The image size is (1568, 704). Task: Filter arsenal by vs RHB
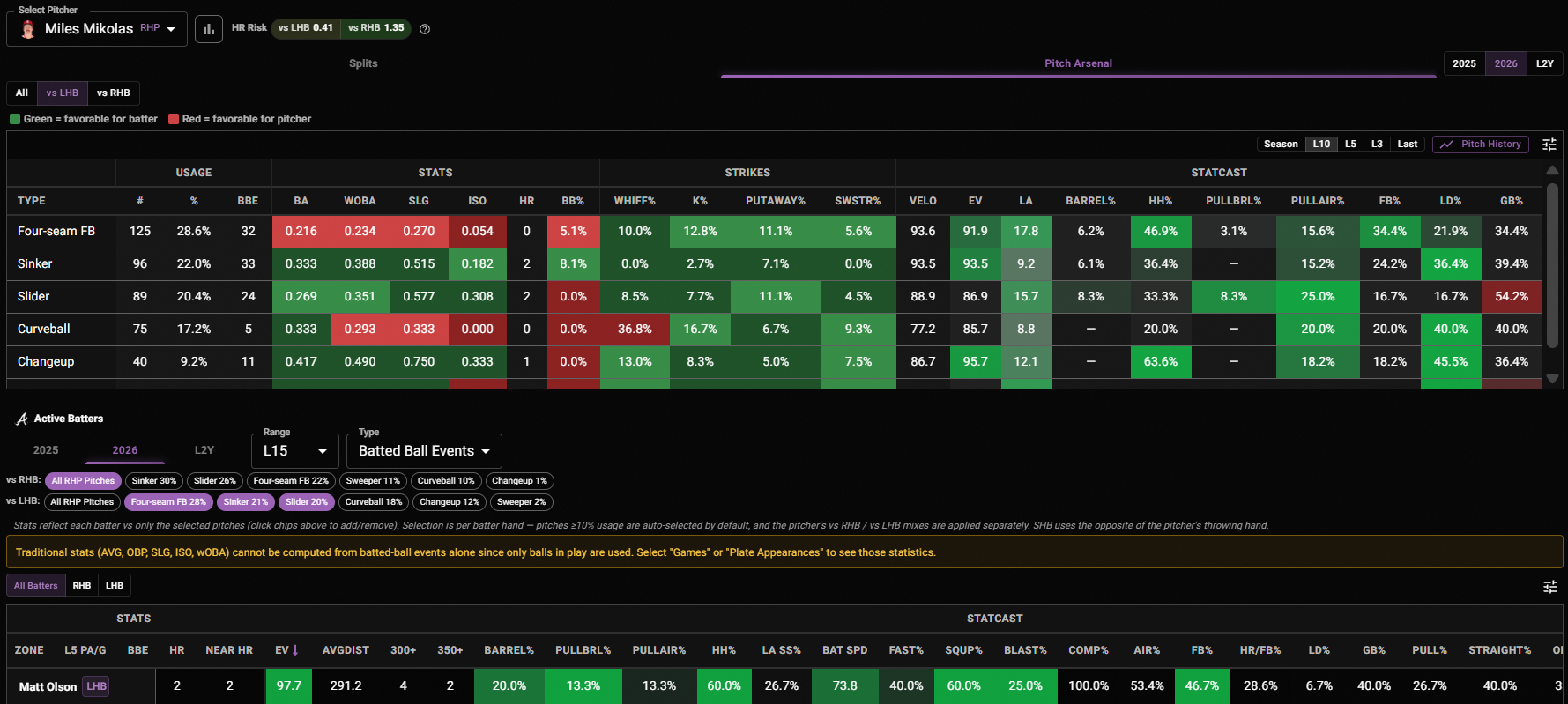(x=114, y=93)
